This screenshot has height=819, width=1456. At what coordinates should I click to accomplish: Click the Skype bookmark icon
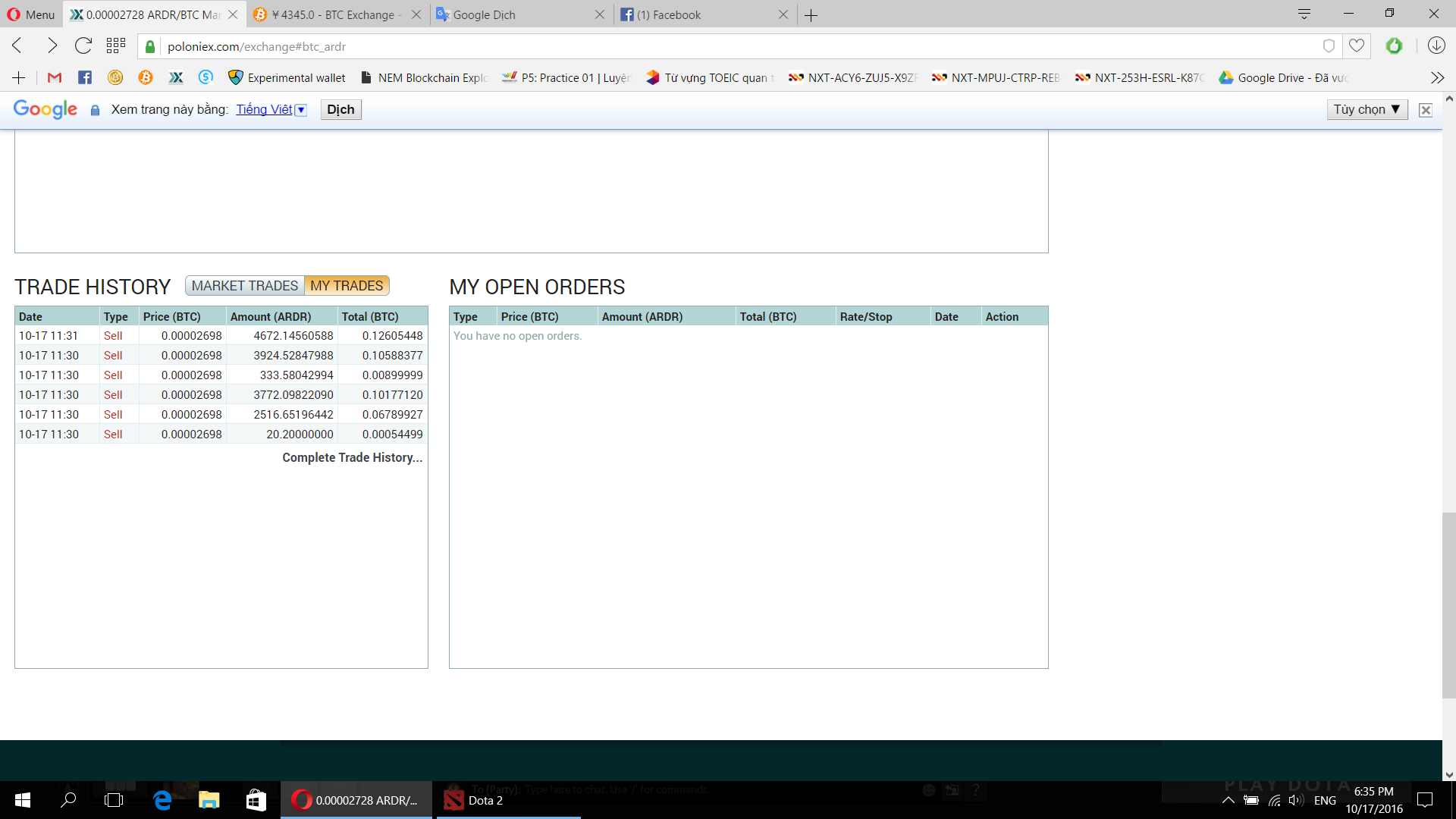coord(206,77)
